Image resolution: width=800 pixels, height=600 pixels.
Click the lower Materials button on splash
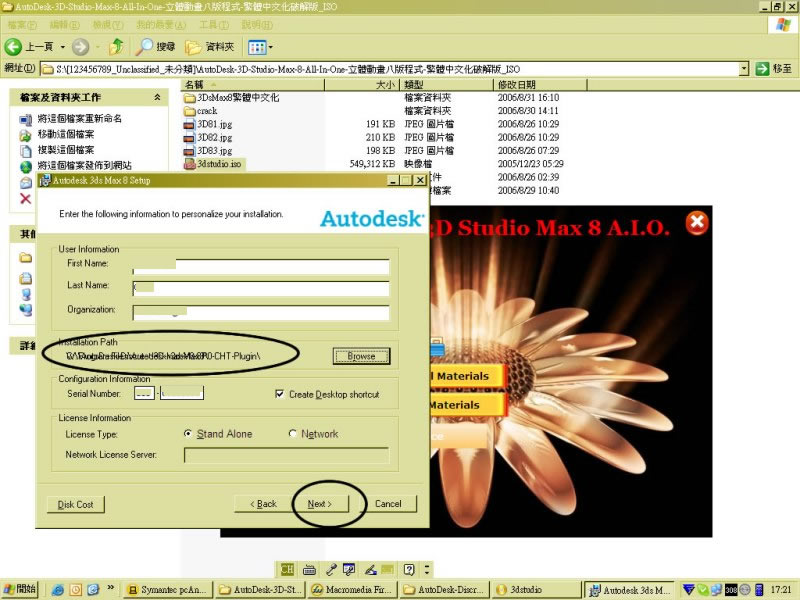click(x=467, y=405)
